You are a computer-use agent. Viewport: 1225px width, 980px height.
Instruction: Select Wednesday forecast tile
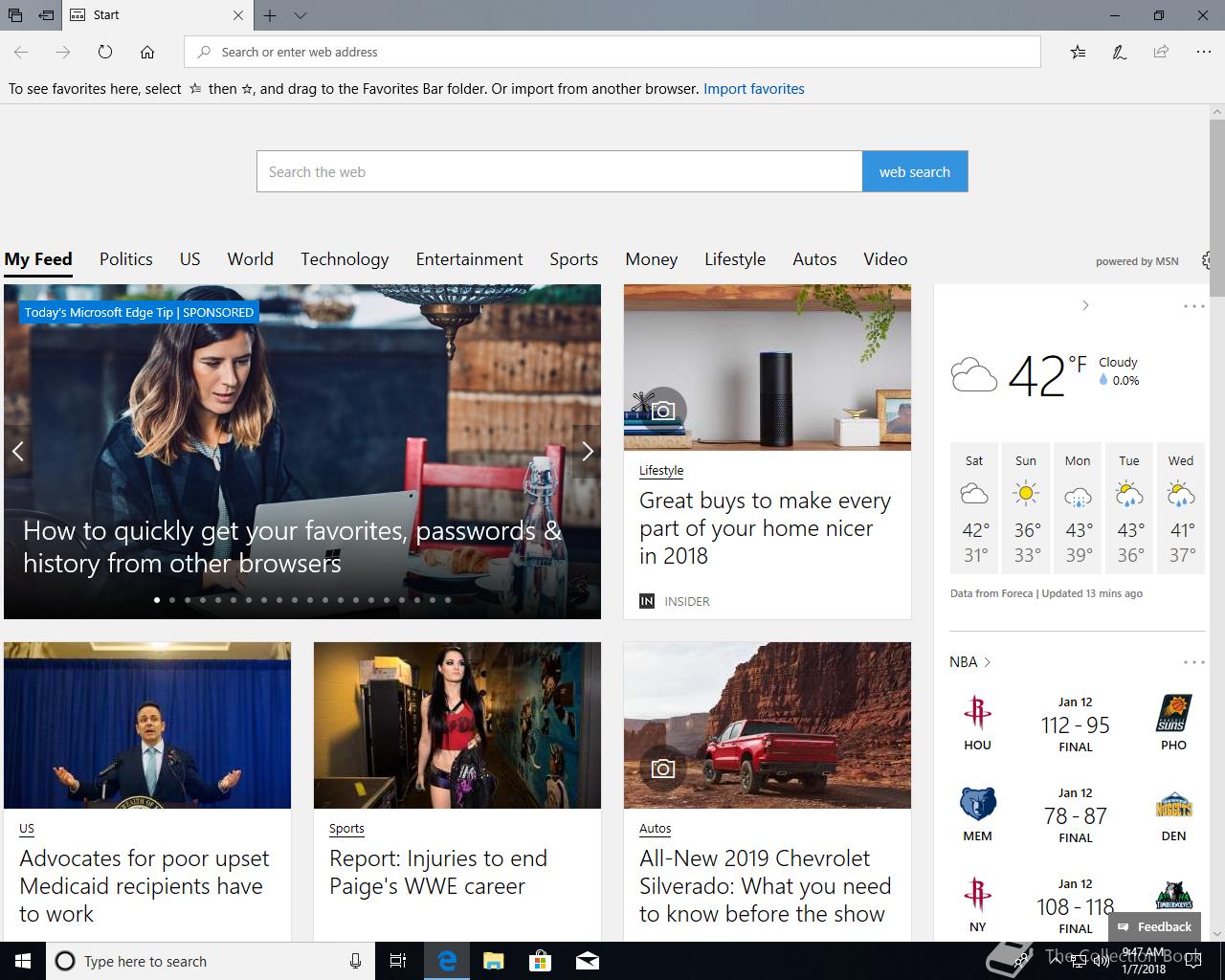coord(1181,508)
